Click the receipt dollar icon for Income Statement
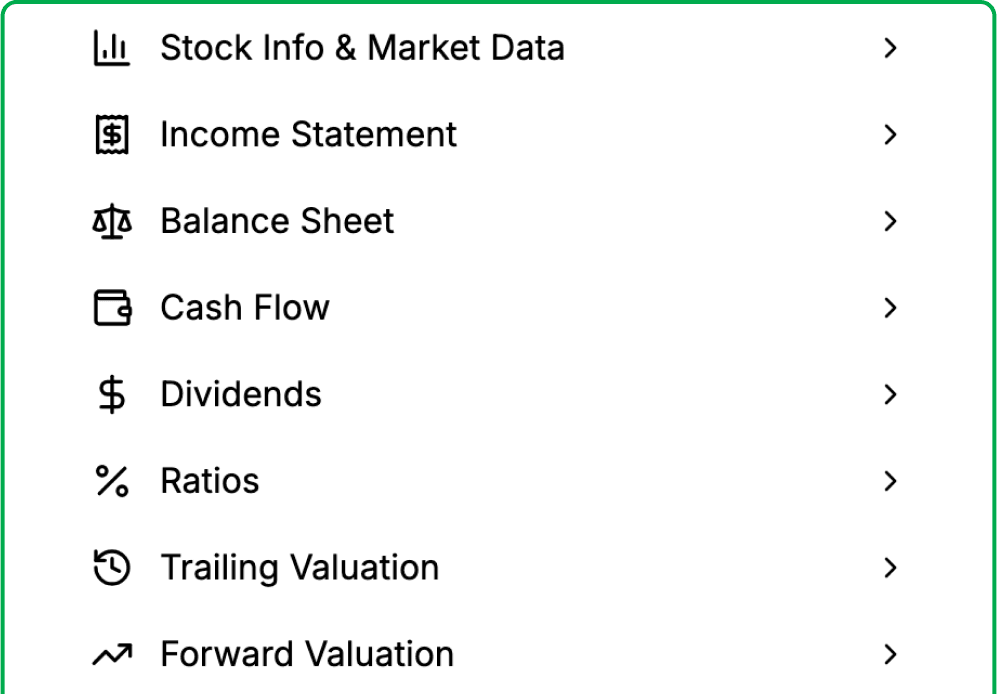 point(112,134)
